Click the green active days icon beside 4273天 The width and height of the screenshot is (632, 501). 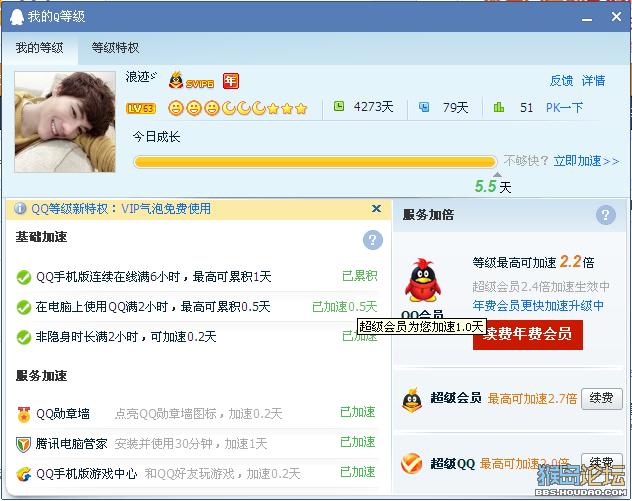point(339,106)
